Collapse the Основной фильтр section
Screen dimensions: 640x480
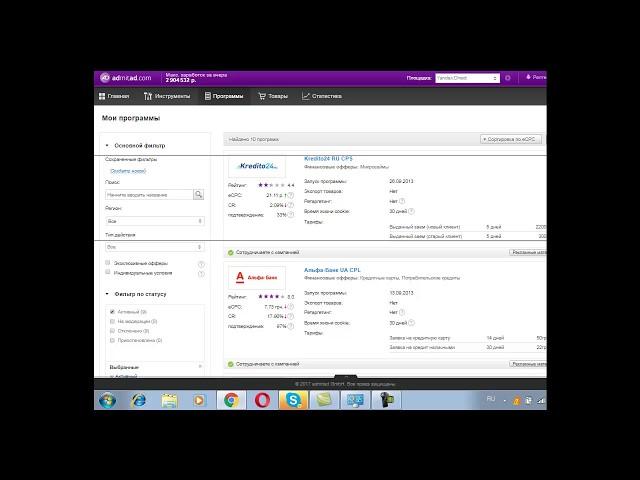click(x=107, y=145)
